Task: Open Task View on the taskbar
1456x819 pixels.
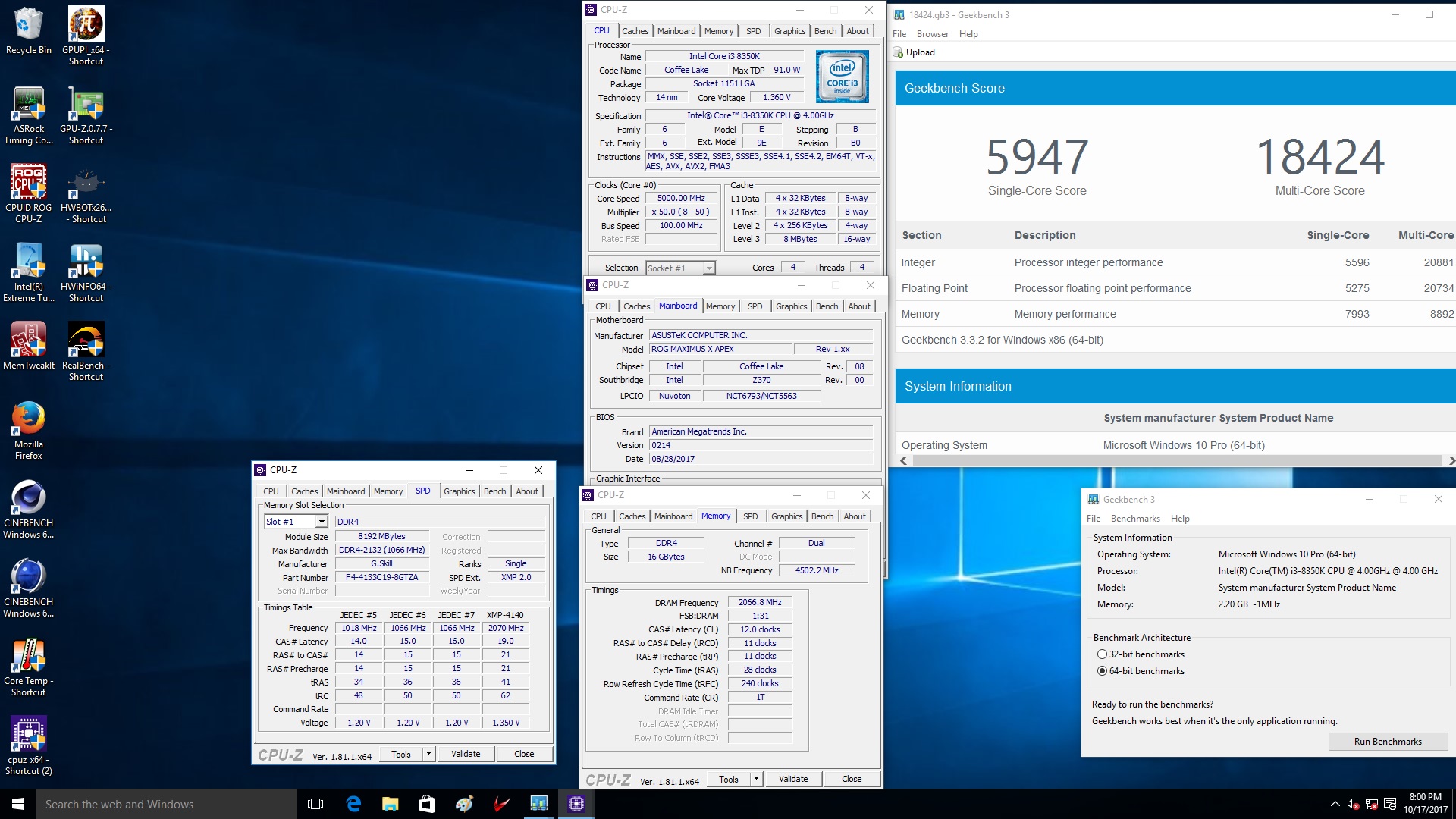Action: [315, 804]
